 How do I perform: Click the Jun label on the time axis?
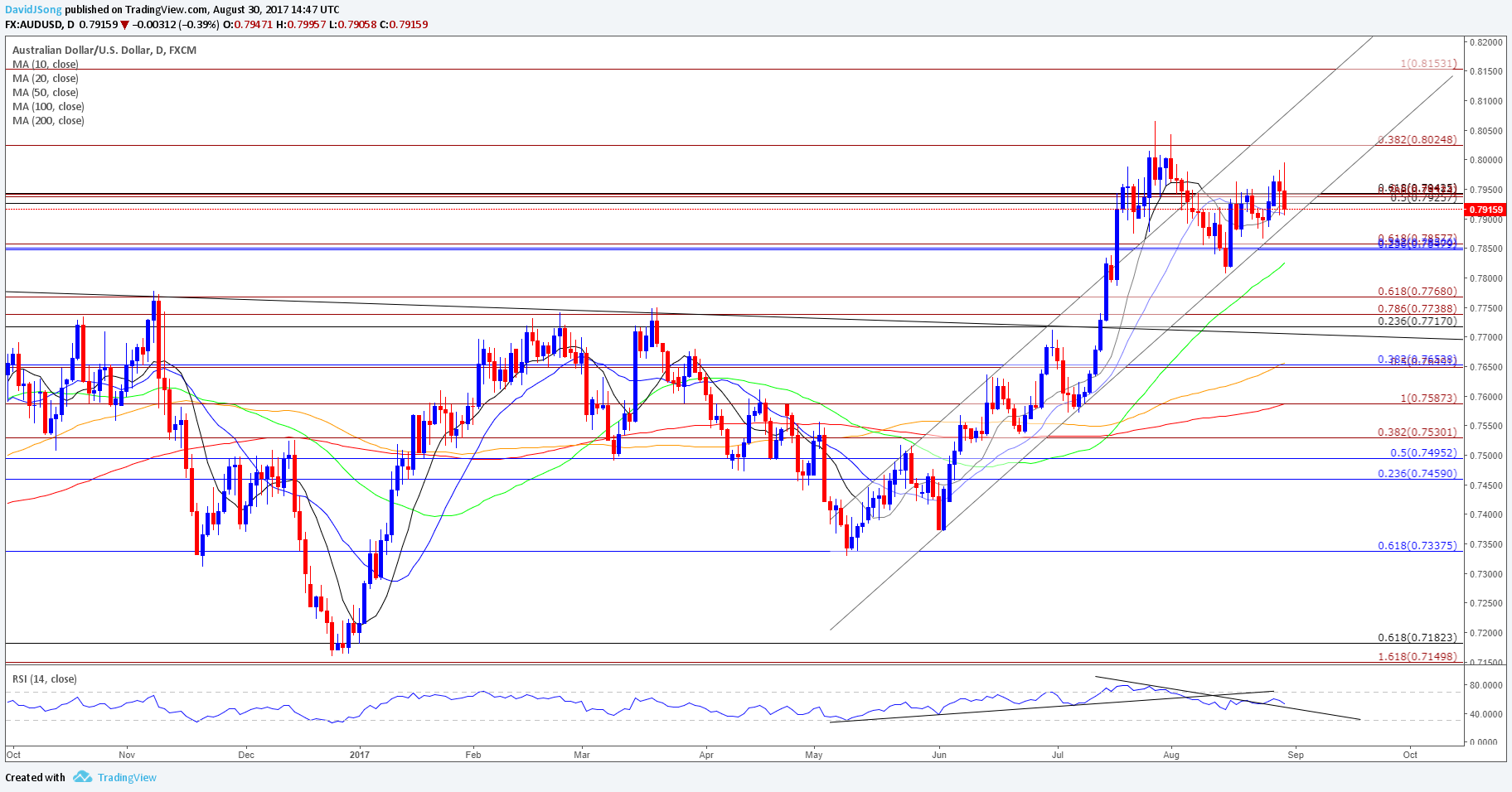[939, 755]
